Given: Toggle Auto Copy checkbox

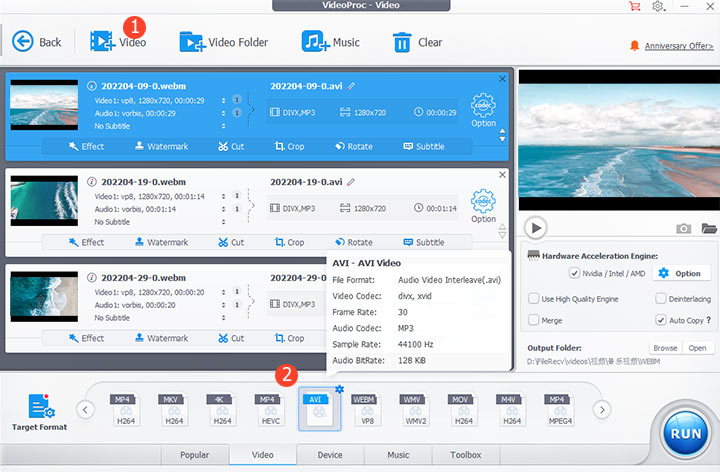Looking at the screenshot, I should coord(660,320).
